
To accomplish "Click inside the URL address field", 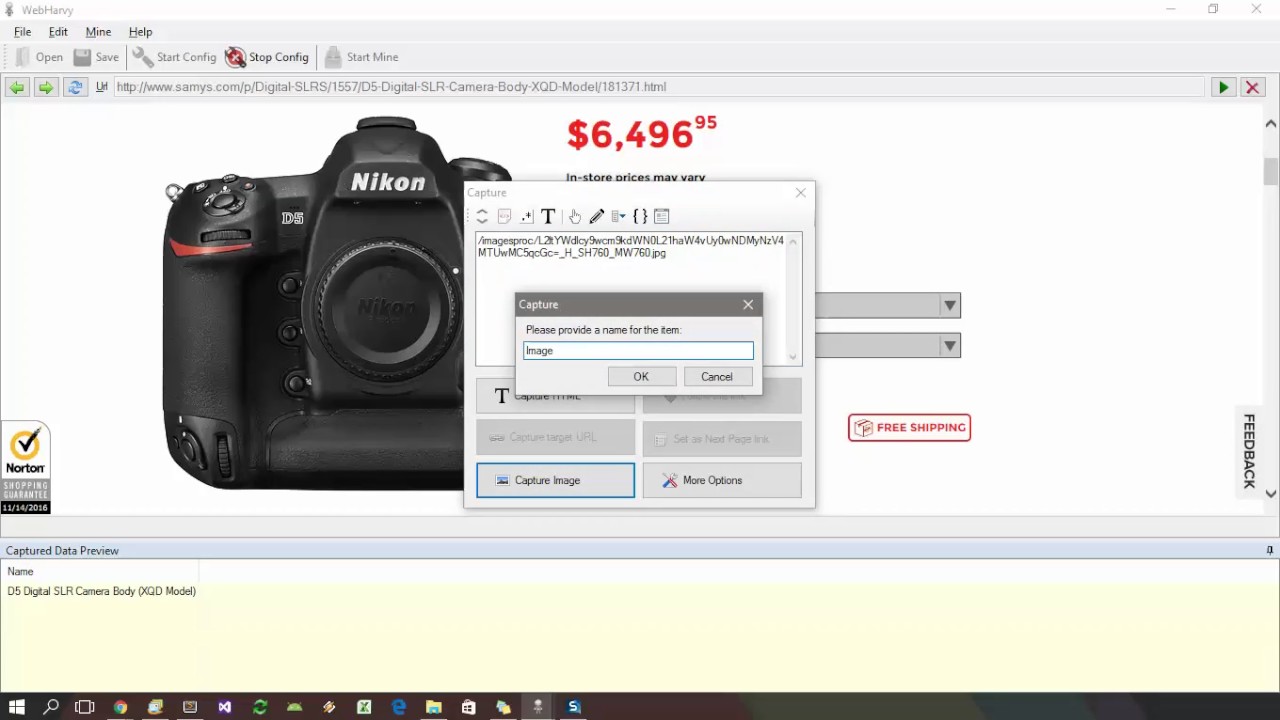I will (x=658, y=87).
